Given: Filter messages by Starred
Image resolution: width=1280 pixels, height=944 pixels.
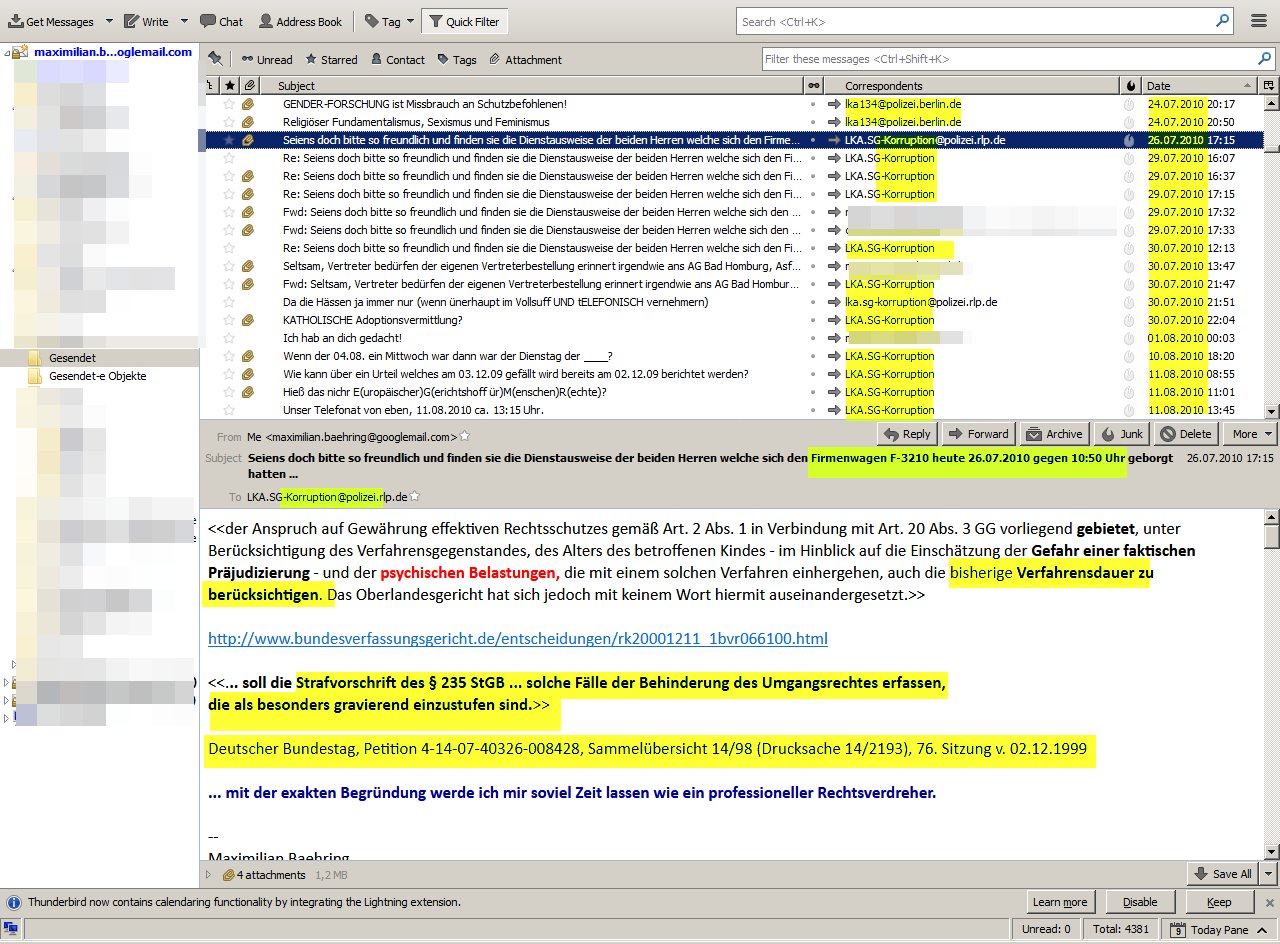Looking at the screenshot, I should (331, 60).
